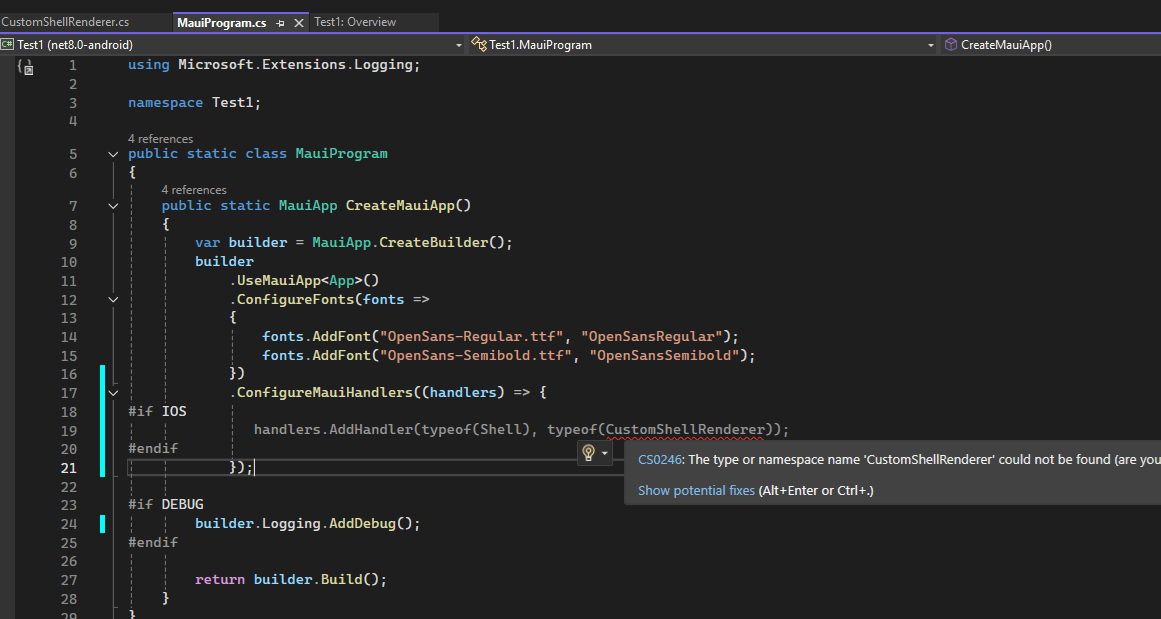1161x619 pixels.
Task: Open the Test1 (net8.0-android) project dropdown
Action: [459, 45]
